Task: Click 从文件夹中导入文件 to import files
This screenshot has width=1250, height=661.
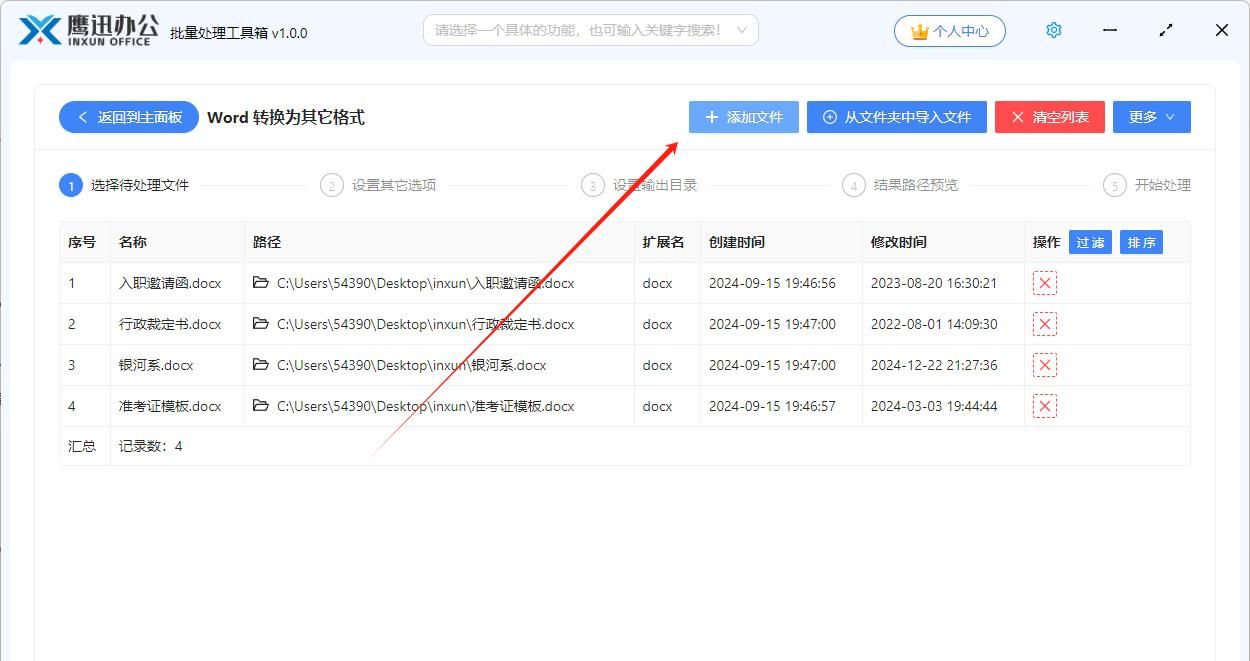Action: point(897,117)
